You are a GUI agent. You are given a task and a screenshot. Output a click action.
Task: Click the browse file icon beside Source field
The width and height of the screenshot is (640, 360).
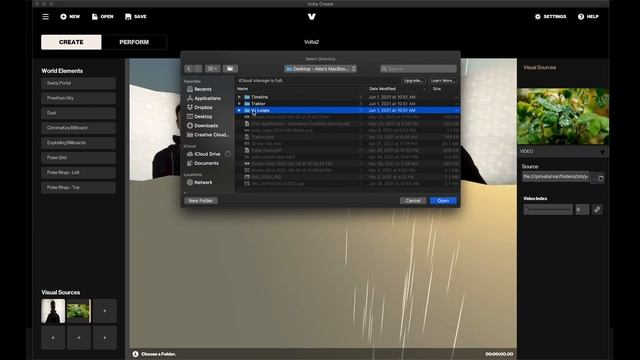point(601,178)
